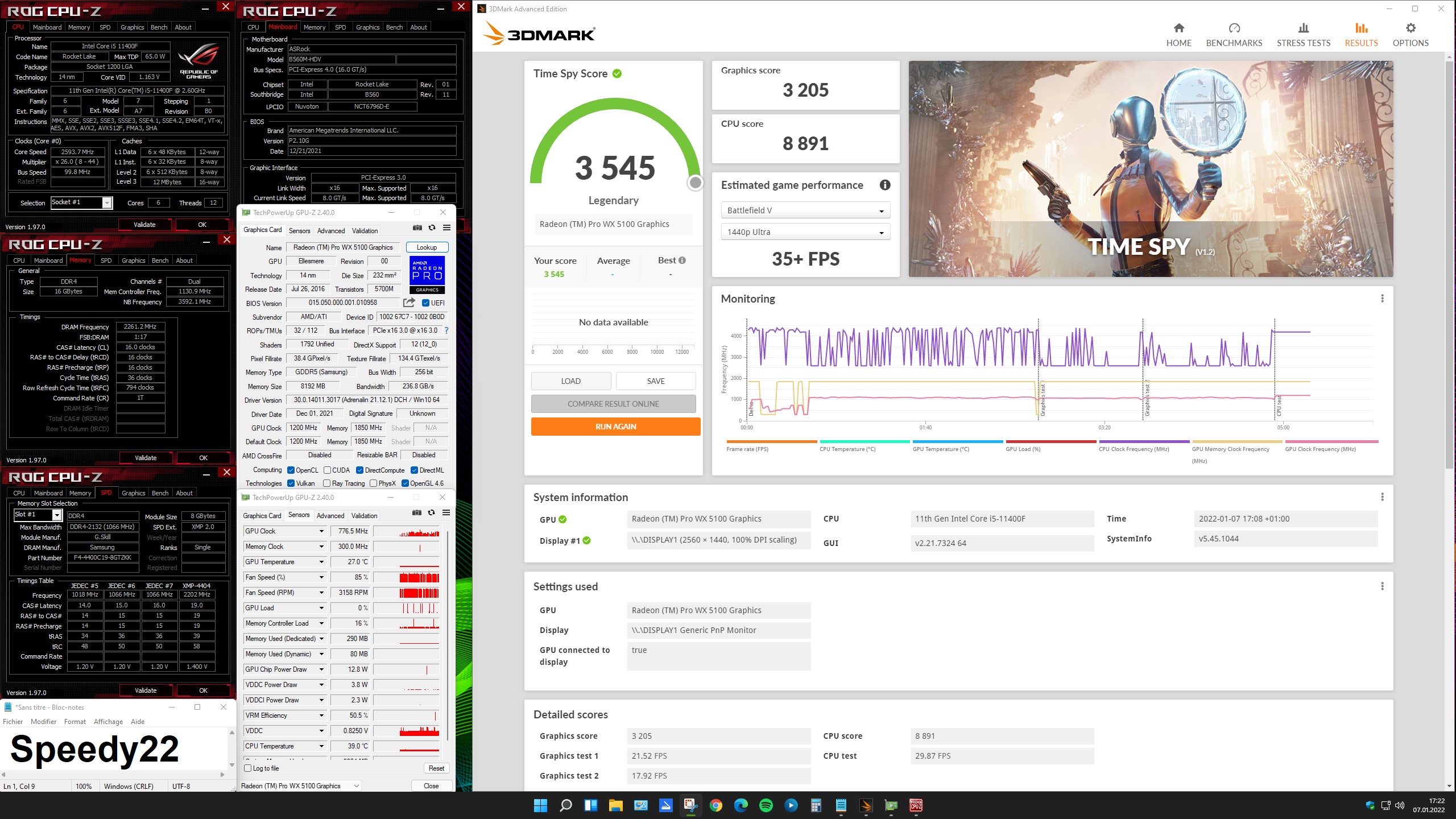Open the OPTIONS gear in 3DMark
1456x819 pixels.
(x=1410, y=35)
